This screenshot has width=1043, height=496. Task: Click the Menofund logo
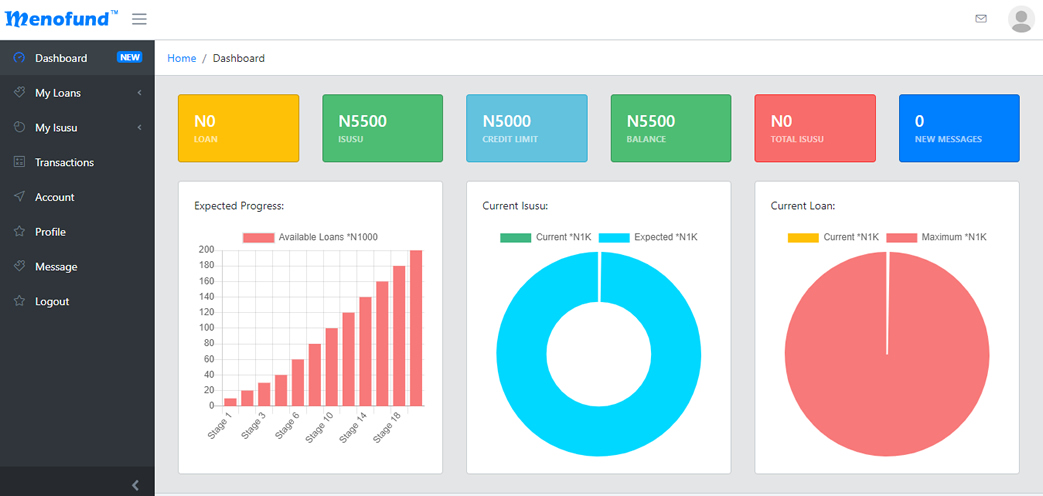pos(61,18)
